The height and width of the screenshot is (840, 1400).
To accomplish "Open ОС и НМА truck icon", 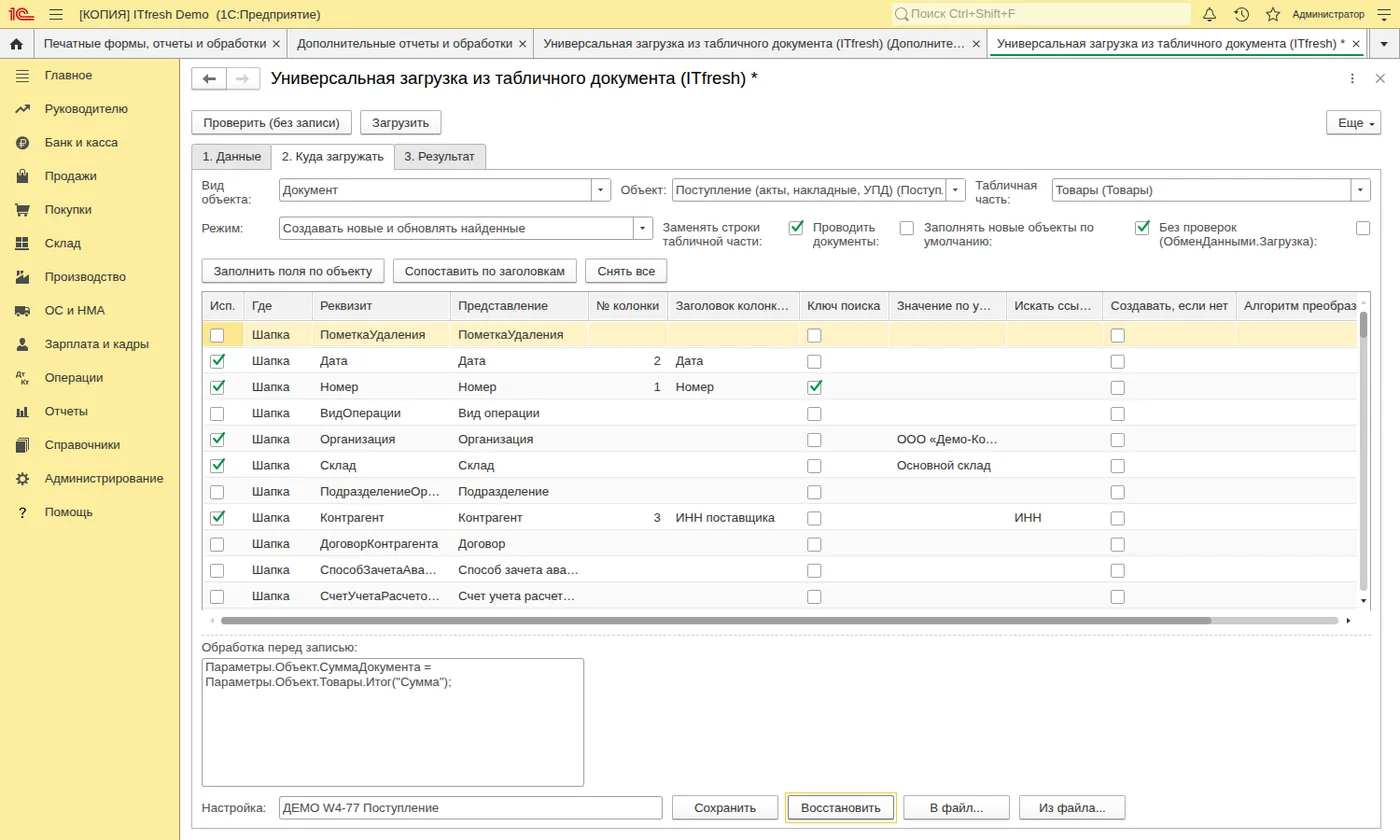I will [22, 311].
